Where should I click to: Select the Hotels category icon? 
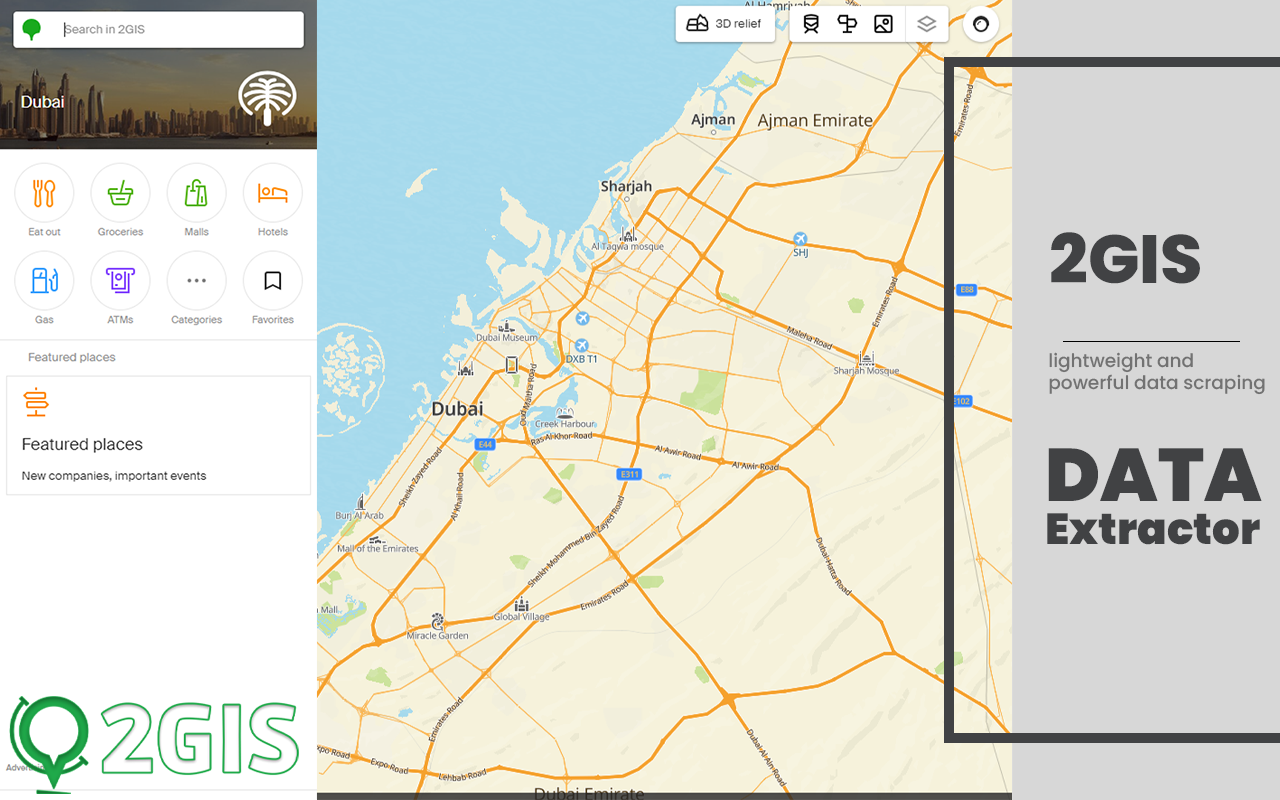pos(272,193)
